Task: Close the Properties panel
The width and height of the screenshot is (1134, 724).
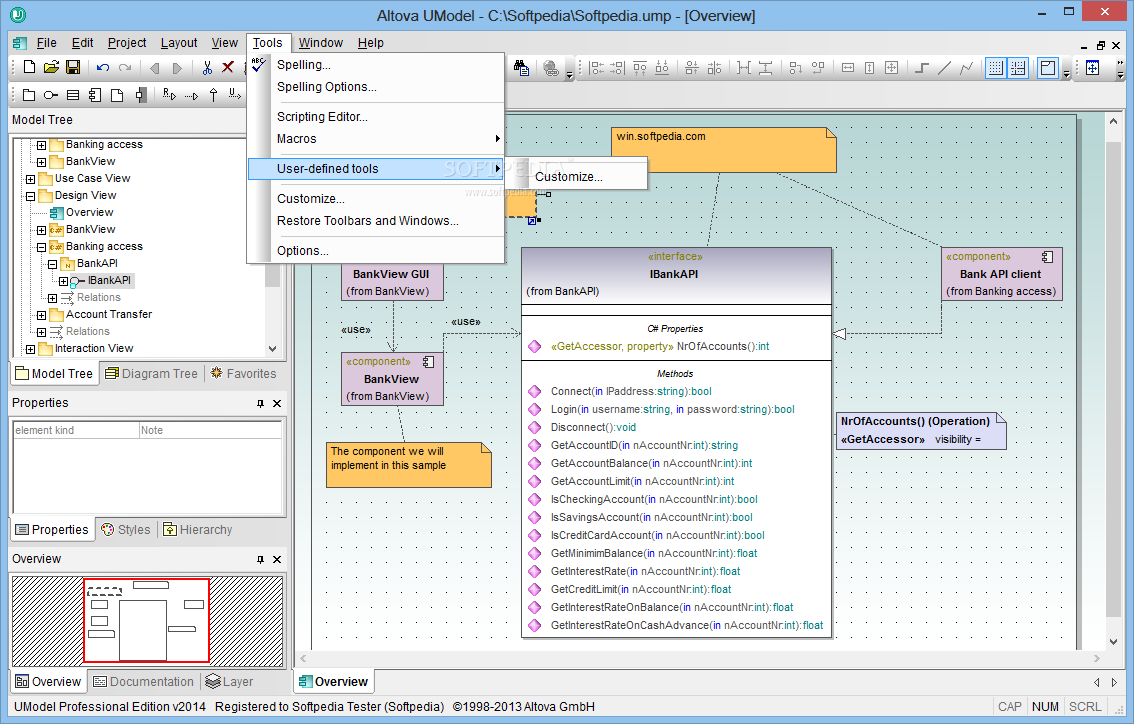Action: (277, 404)
